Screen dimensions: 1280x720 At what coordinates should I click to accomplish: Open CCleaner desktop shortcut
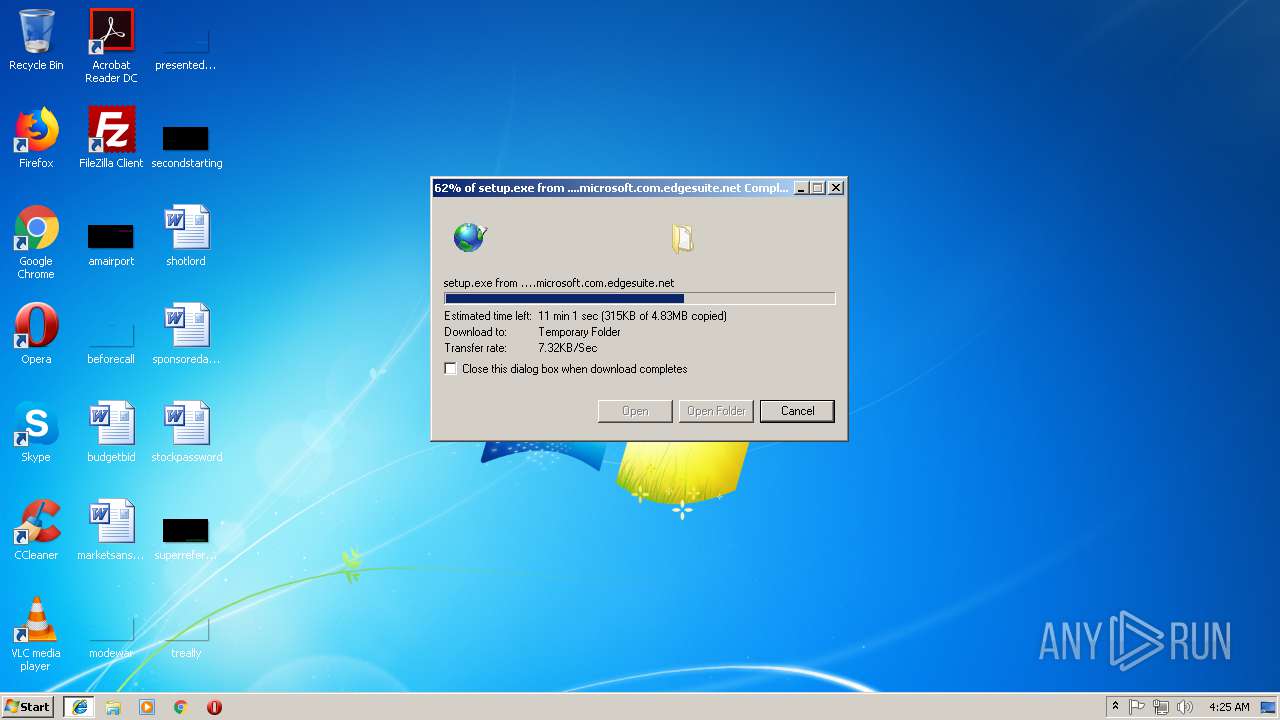click(36, 530)
